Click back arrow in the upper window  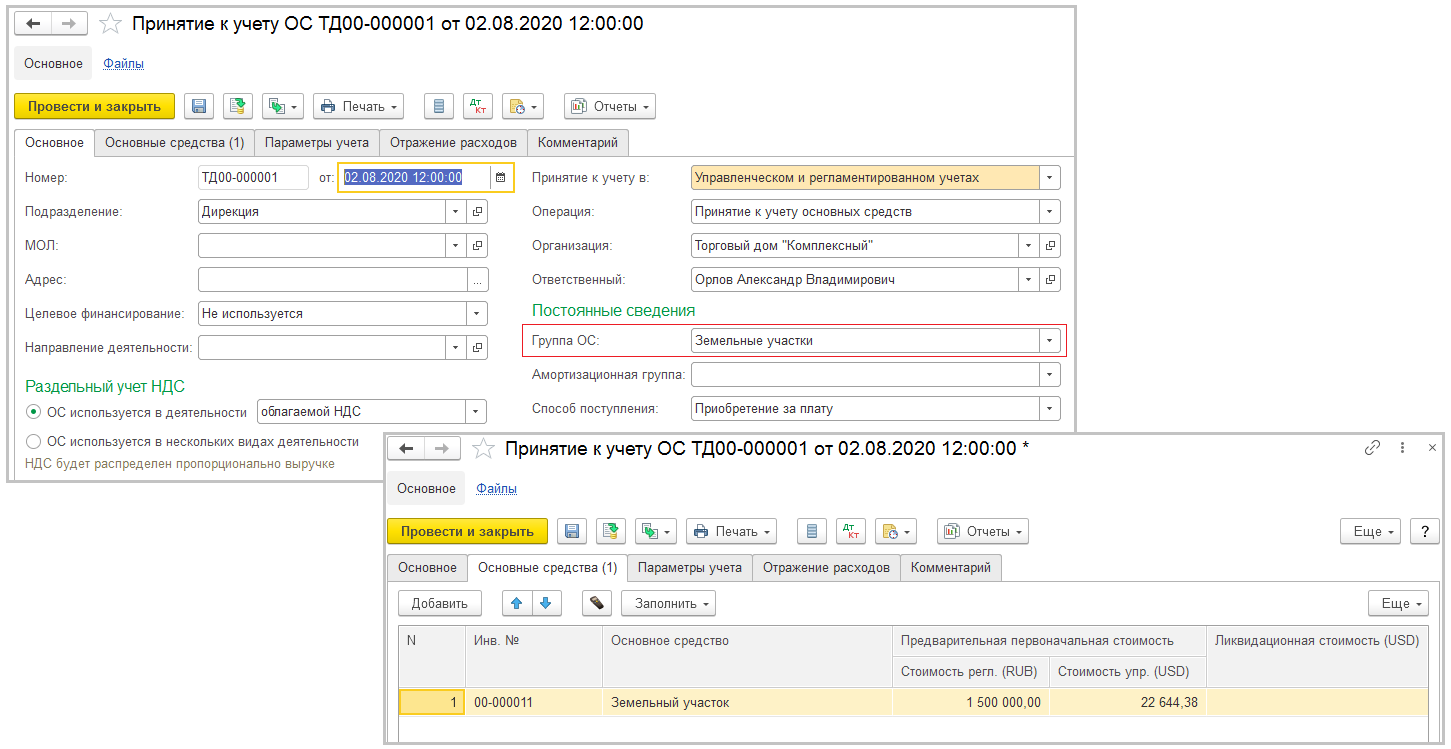pos(33,24)
